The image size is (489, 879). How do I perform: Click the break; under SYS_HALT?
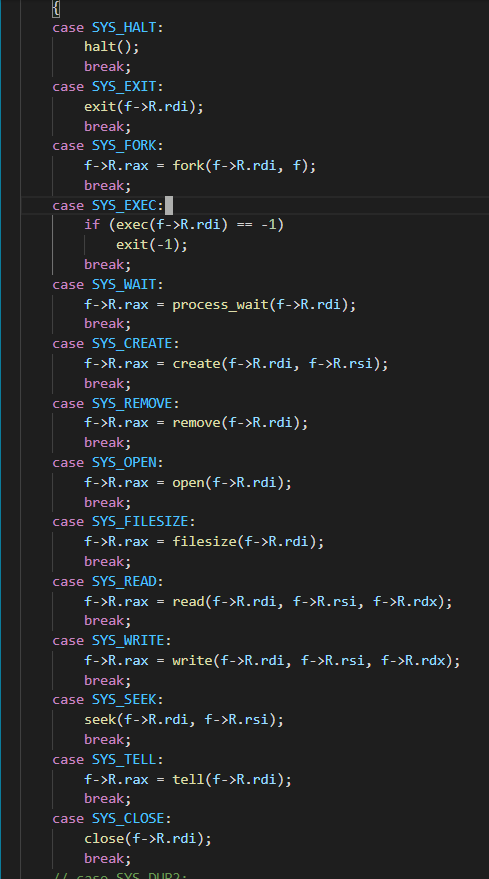[108, 67]
